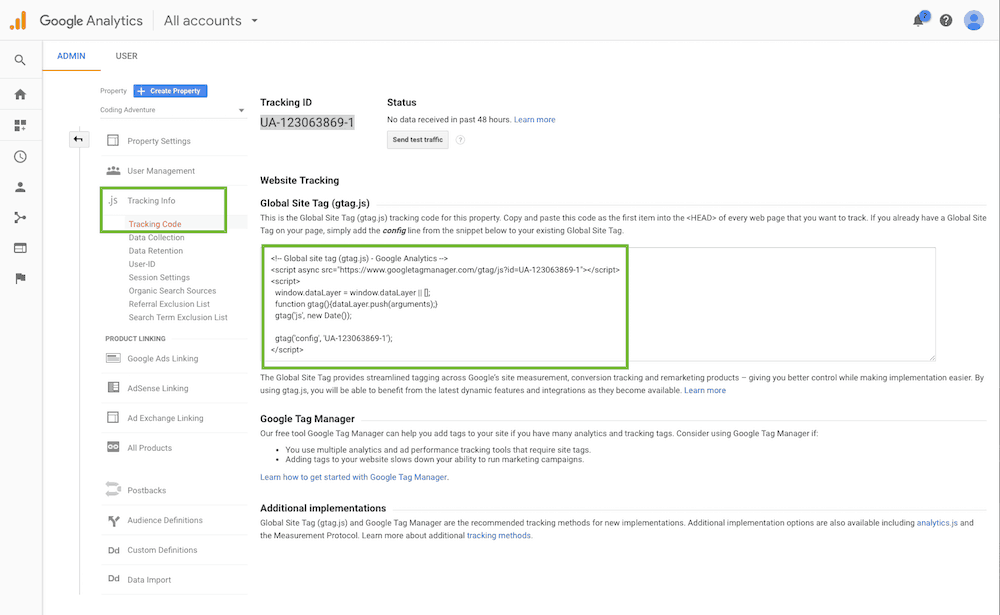1000x615 pixels.
Task: Open Google Tag Manager getting started link
Action: pos(353,477)
